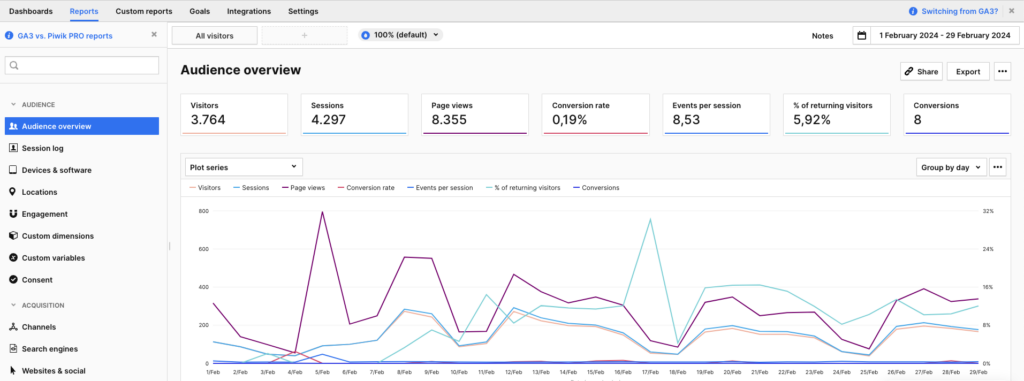
Task: Toggle the Page views series in legend
Action: [303, 188]
